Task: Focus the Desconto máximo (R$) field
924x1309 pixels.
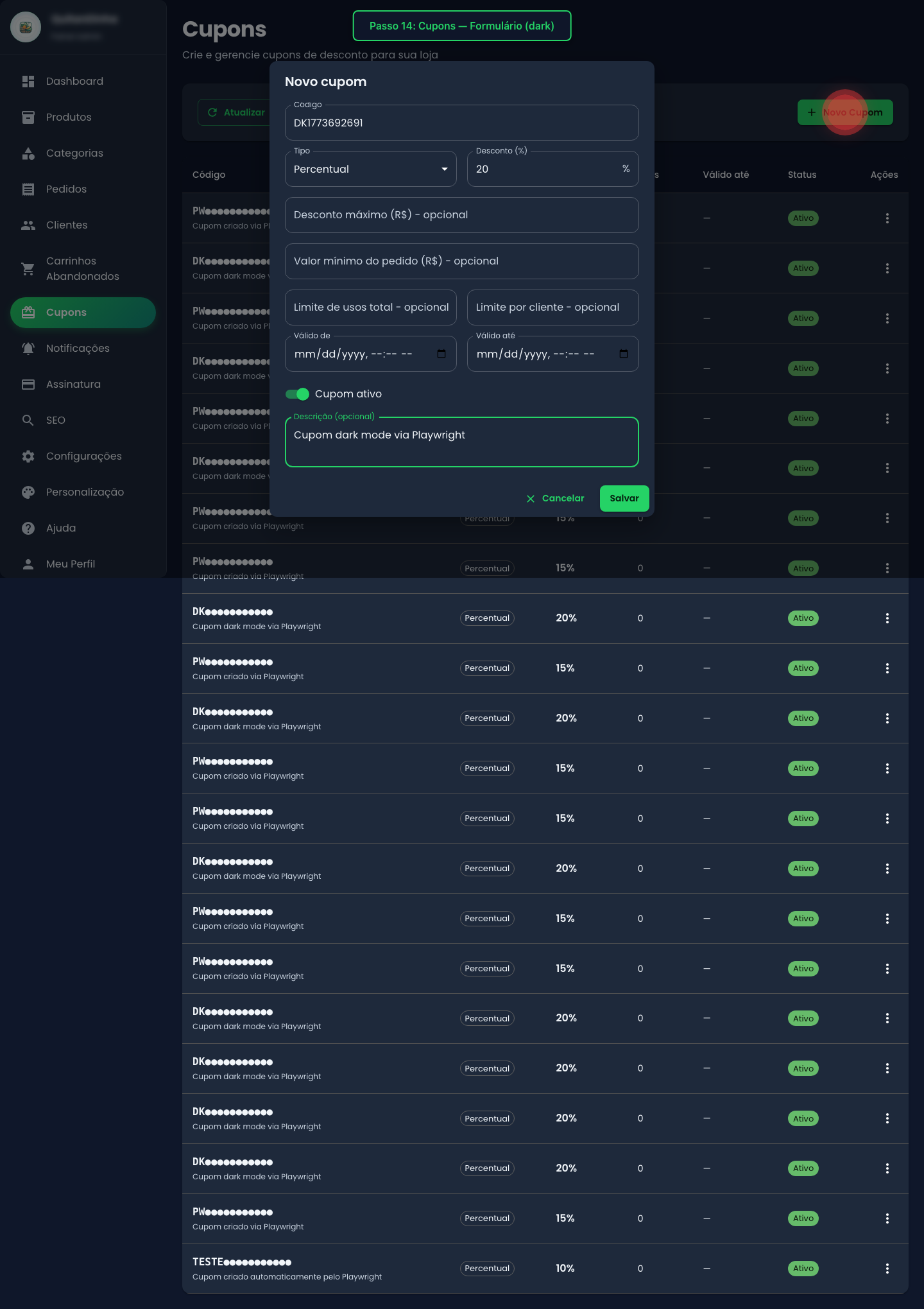Action: [x=461, y=215]
